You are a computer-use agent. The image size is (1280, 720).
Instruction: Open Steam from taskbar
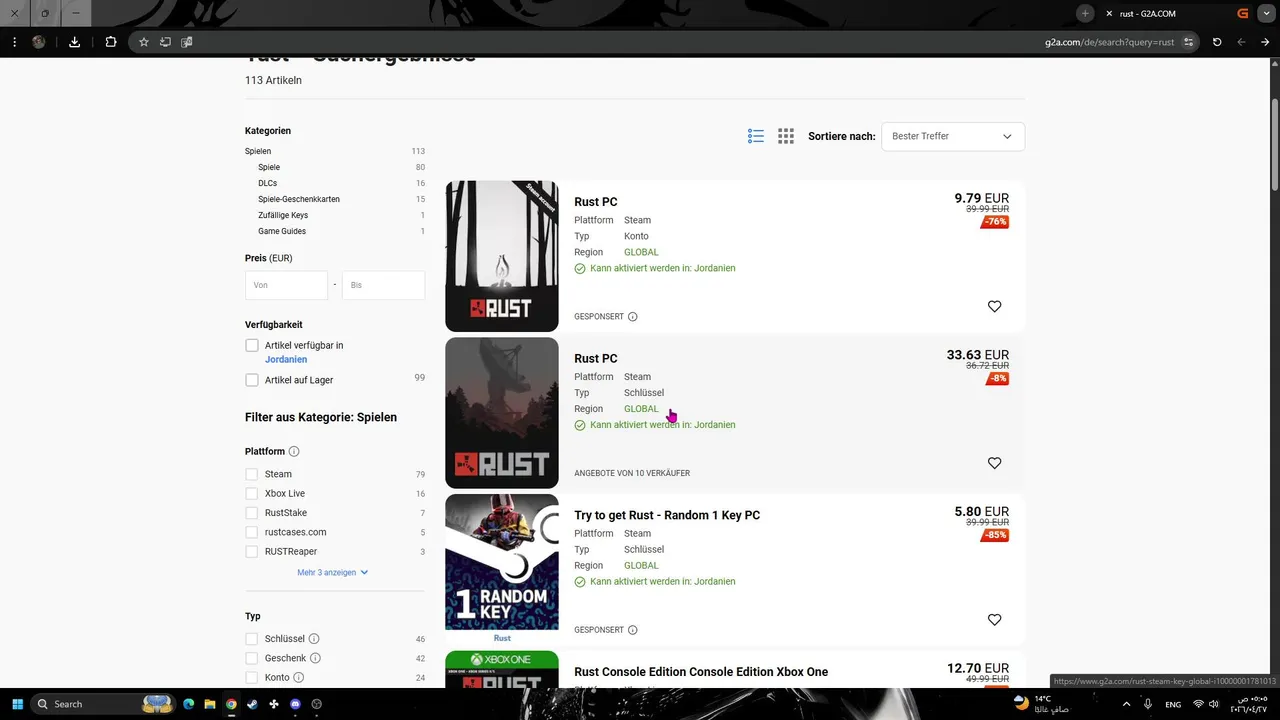pos(252,704)
